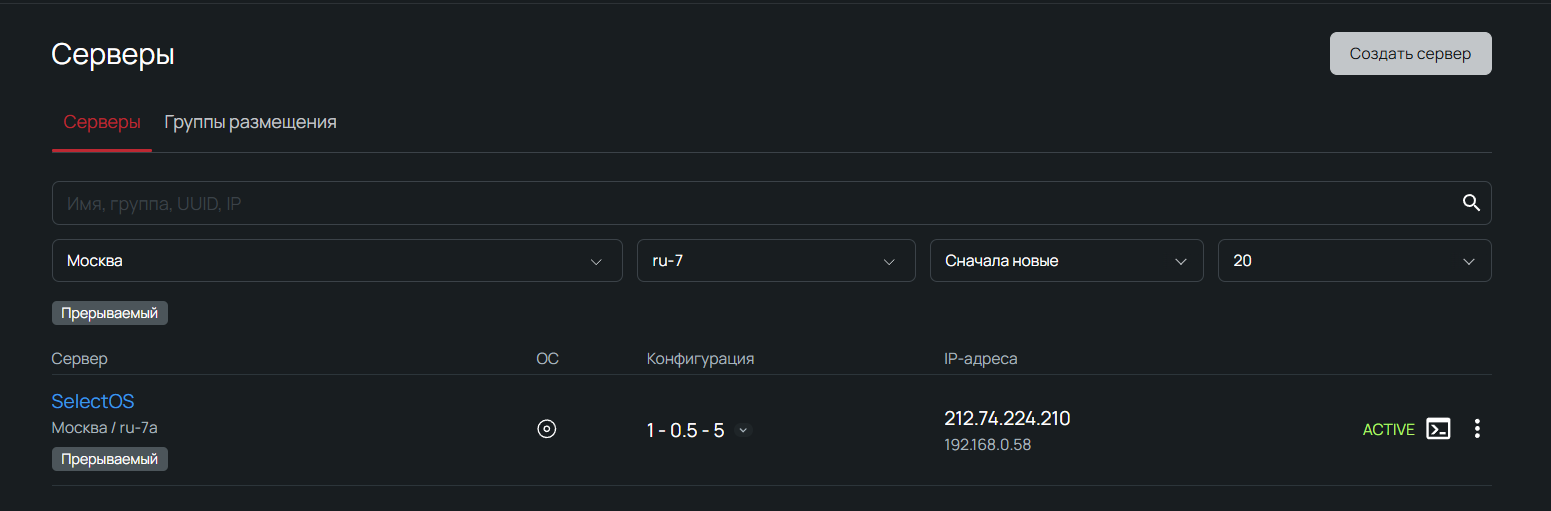Open the server console terminal icon
The width and height of the screenshot is (1551, 511).
pos(1438,429)
